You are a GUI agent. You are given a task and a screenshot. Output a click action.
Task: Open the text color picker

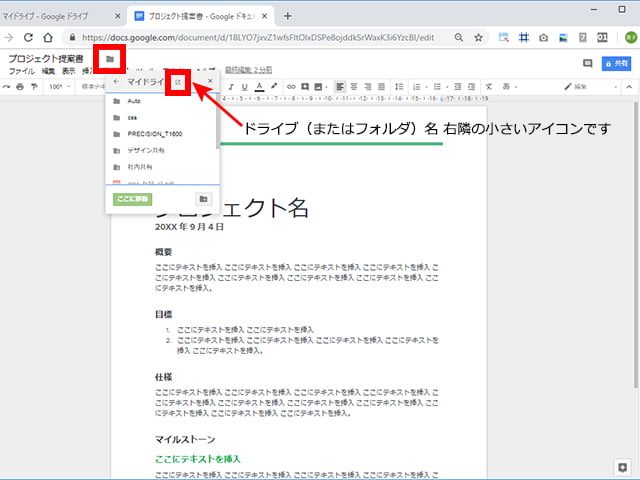[259, 87]
